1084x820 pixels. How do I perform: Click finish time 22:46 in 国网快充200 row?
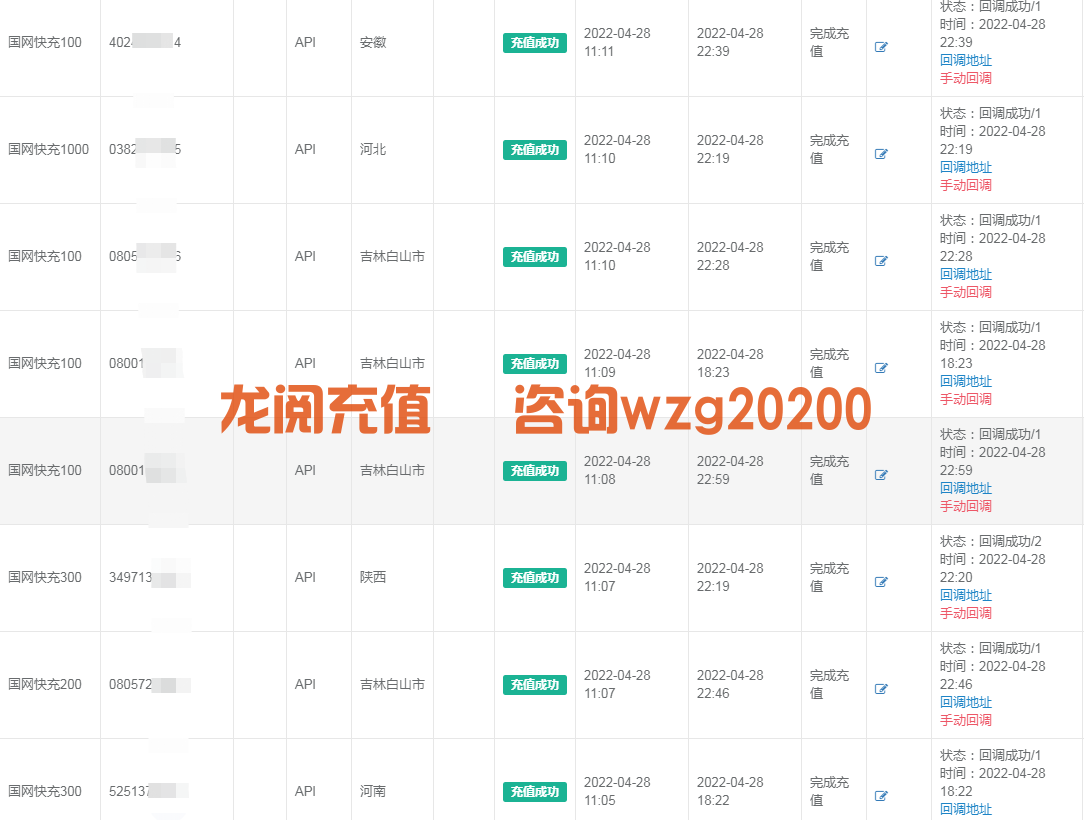pos(730,684)
